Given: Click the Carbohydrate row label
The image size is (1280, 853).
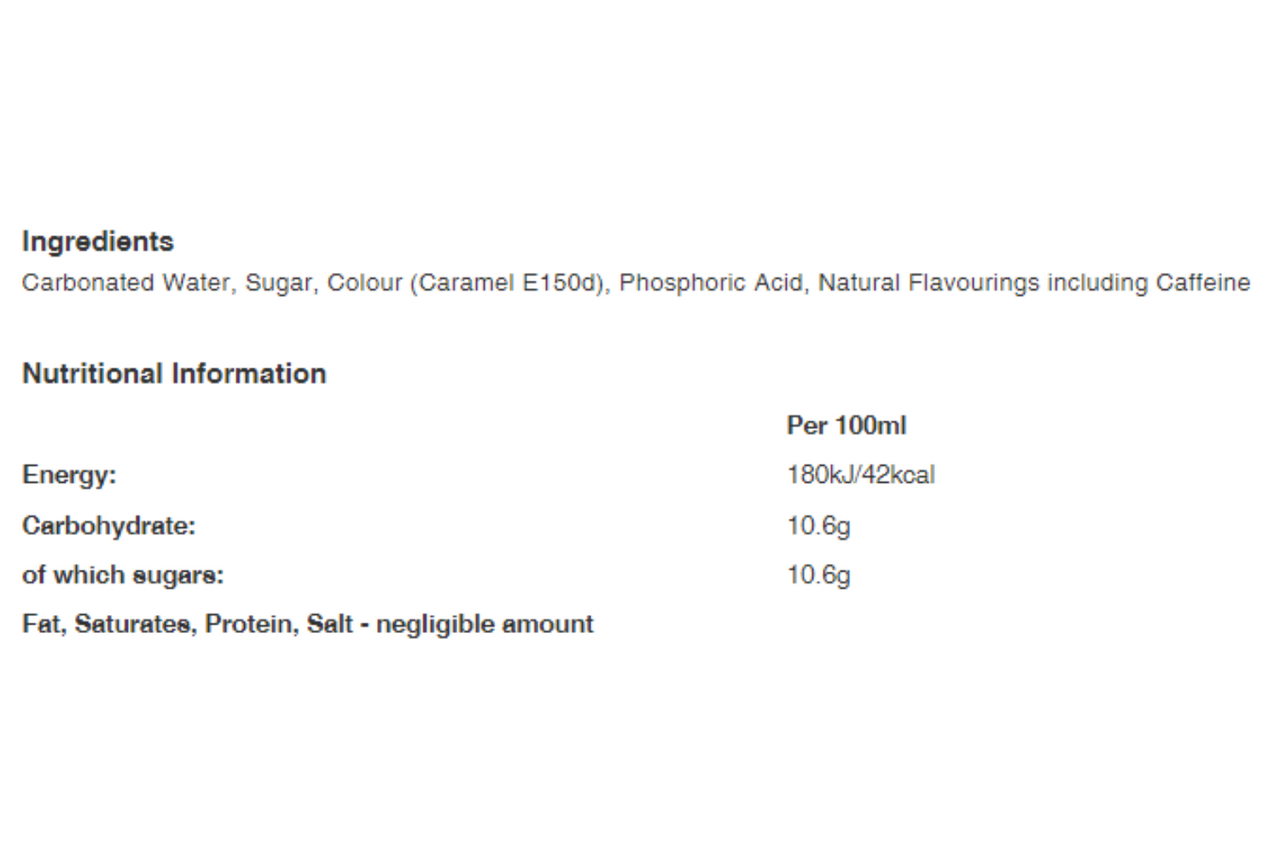Looking at the screenshot, I should pos(109,526).
